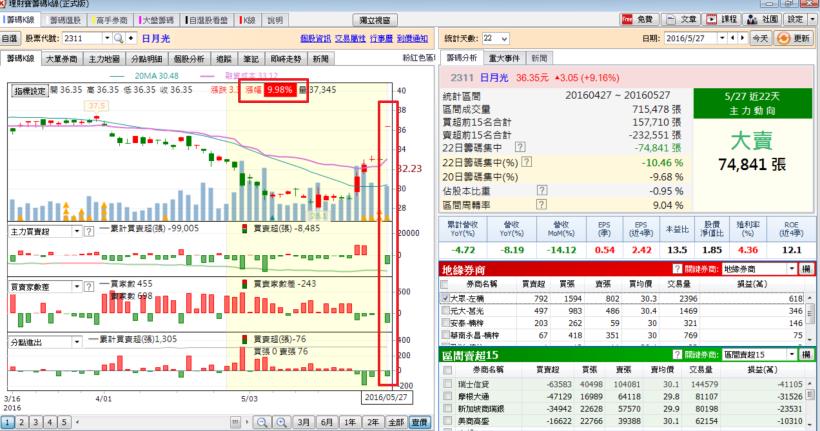Switch to the 分點明細 tab
The image size is (820, 431).
(x=146, y=59)
